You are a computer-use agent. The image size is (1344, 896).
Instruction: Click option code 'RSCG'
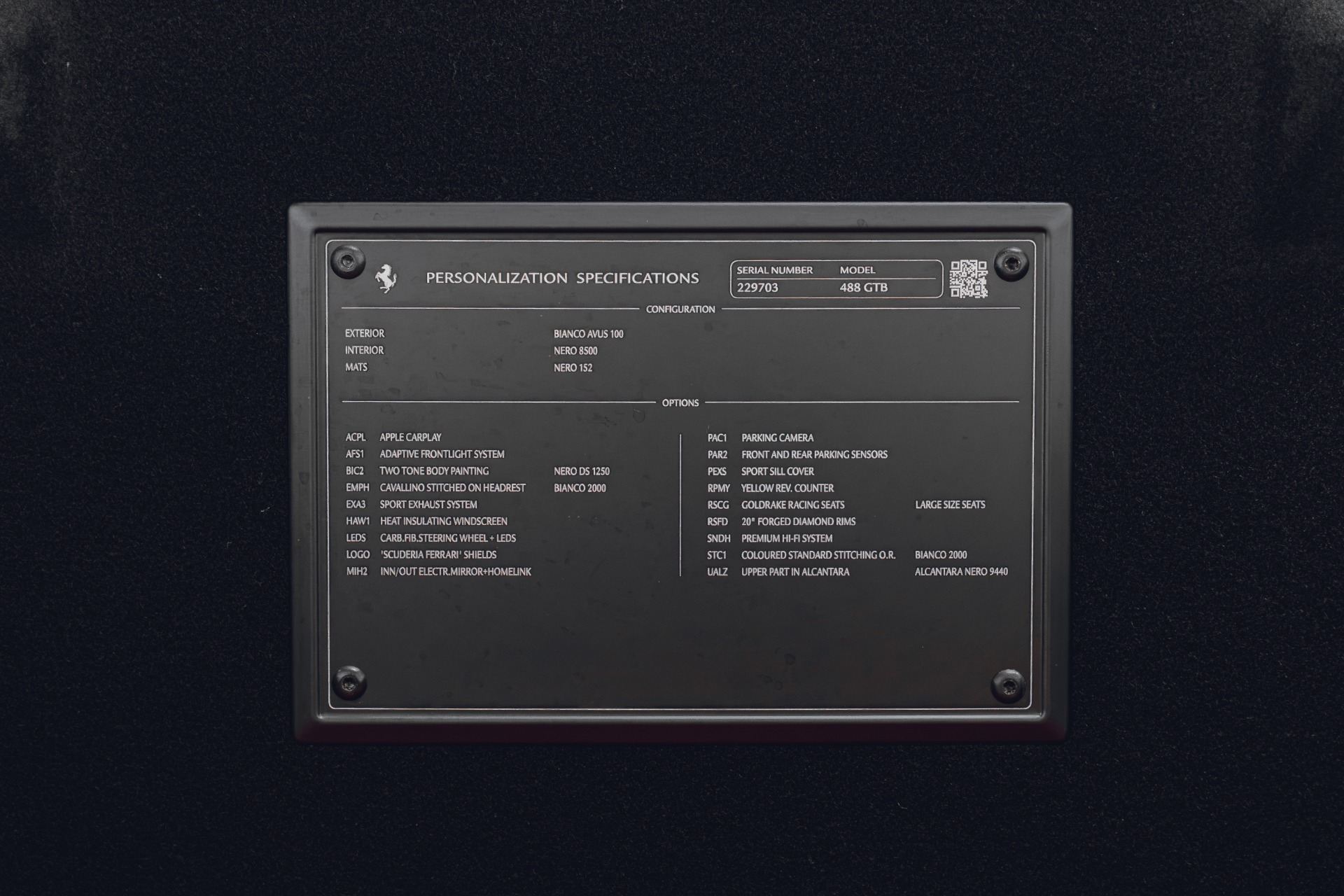(x=718, y=505)
